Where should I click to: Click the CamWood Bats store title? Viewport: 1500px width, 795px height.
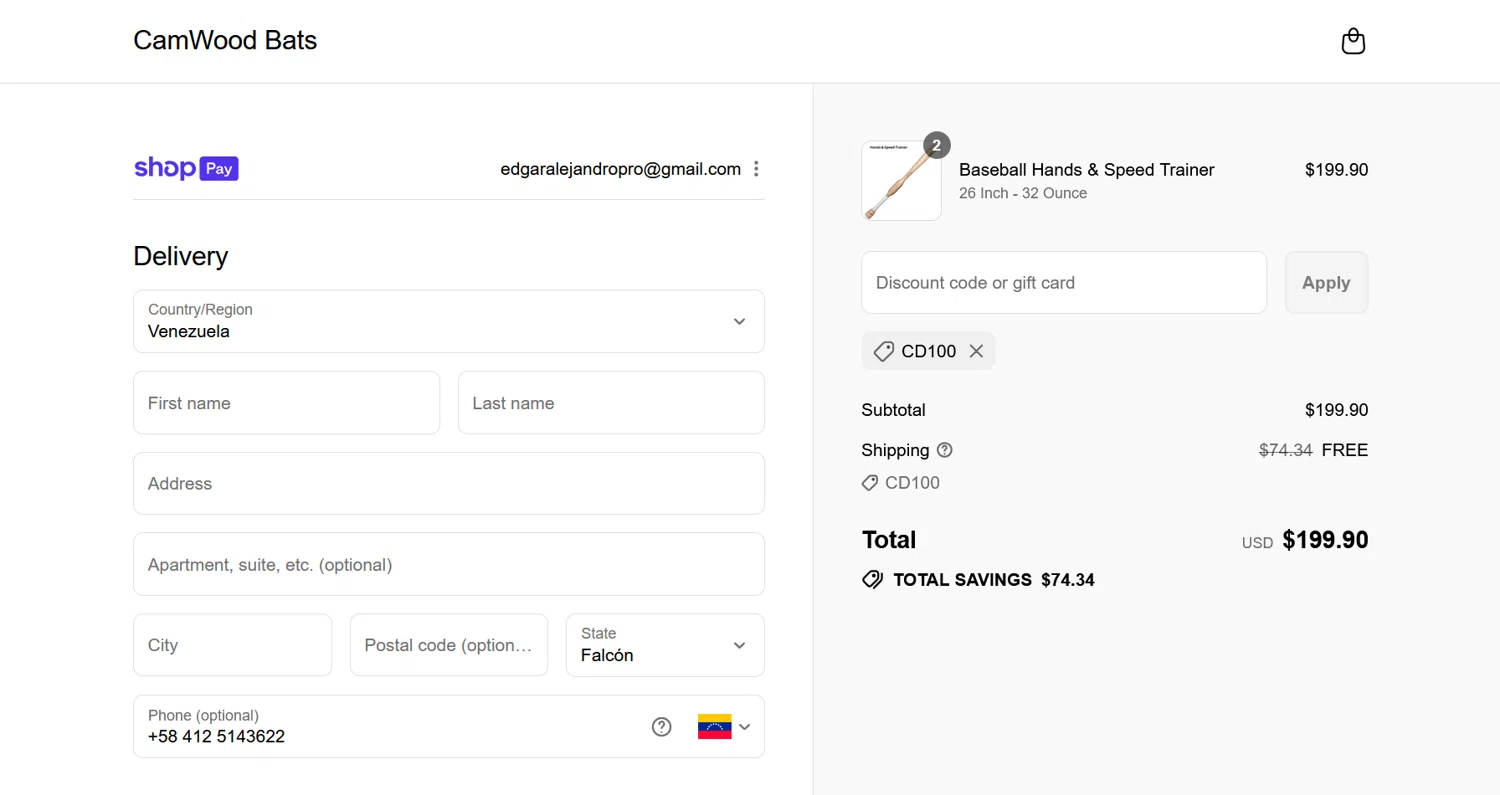(225, 41)
